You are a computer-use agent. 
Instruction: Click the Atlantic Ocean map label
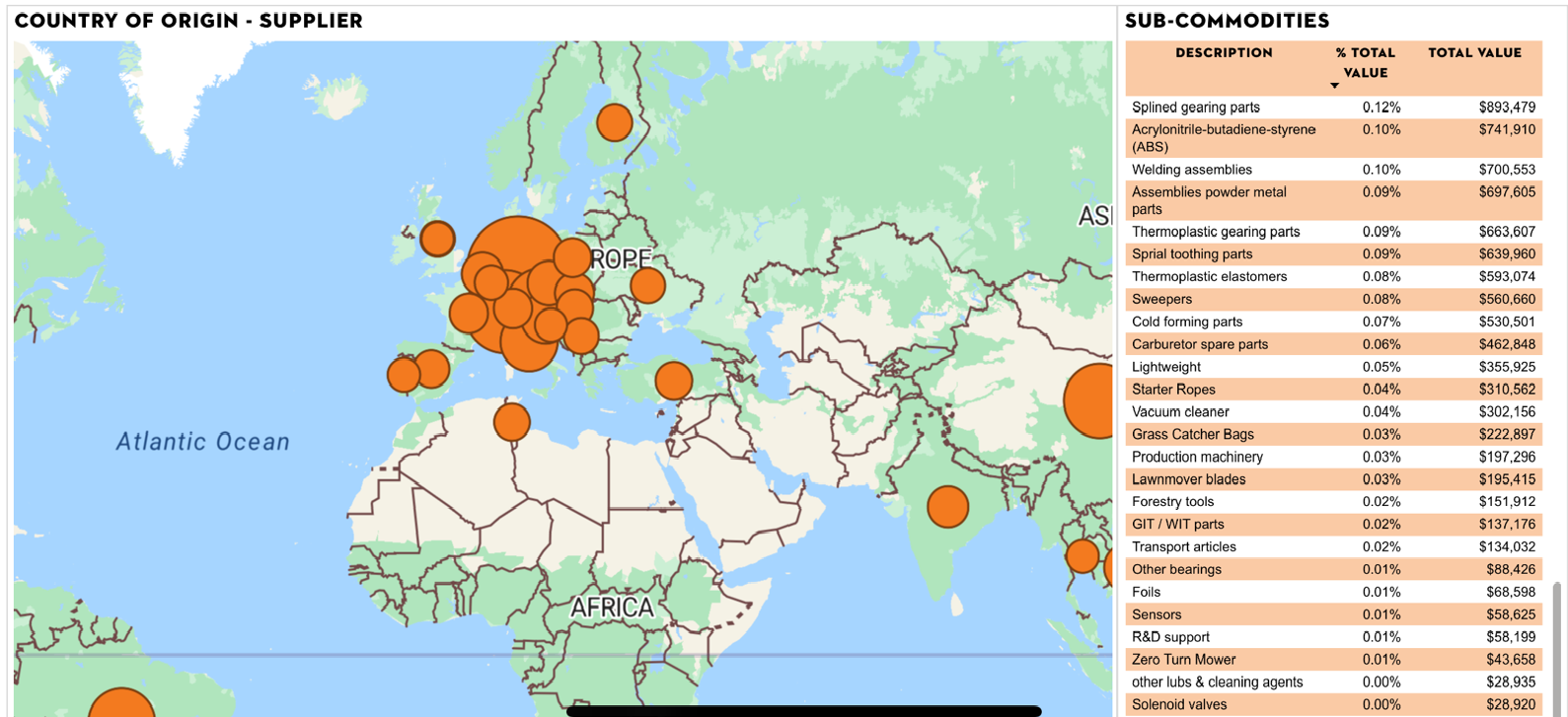(x=203, y=441)
